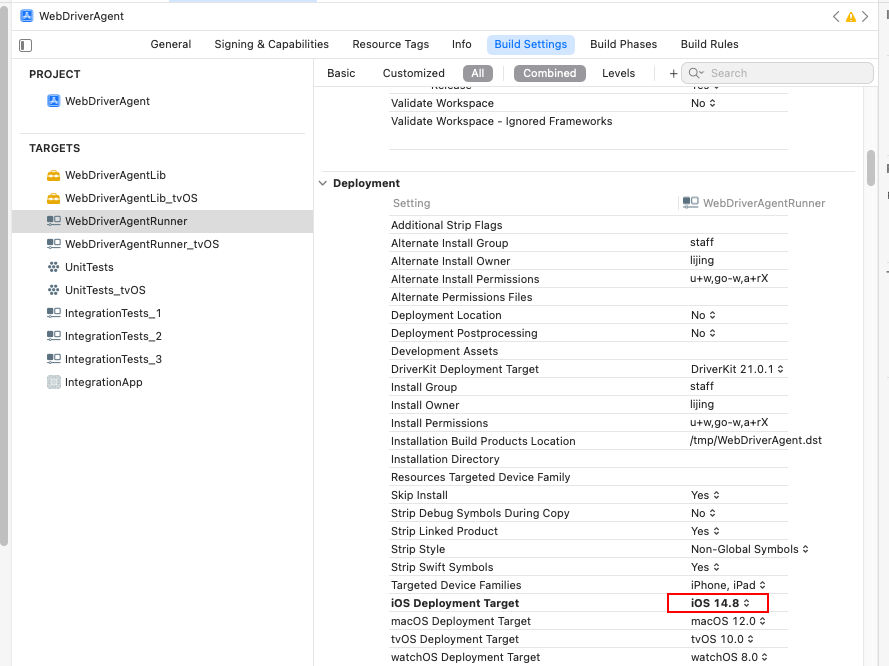
Task: Collapse the Deployment section
Action: 323,183
